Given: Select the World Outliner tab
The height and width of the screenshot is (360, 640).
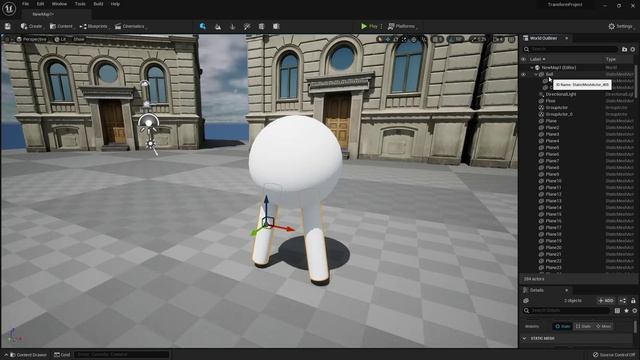Looking at the screenshot, I should coord(543,38).
